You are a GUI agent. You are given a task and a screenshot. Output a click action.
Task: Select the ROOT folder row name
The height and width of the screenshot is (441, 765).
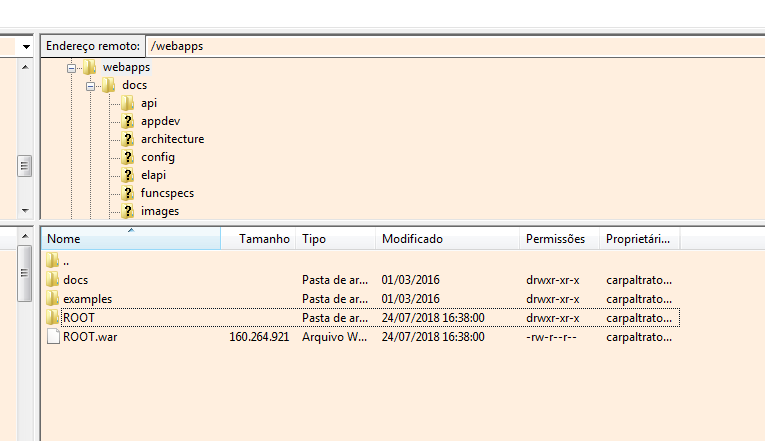[79, 318]
